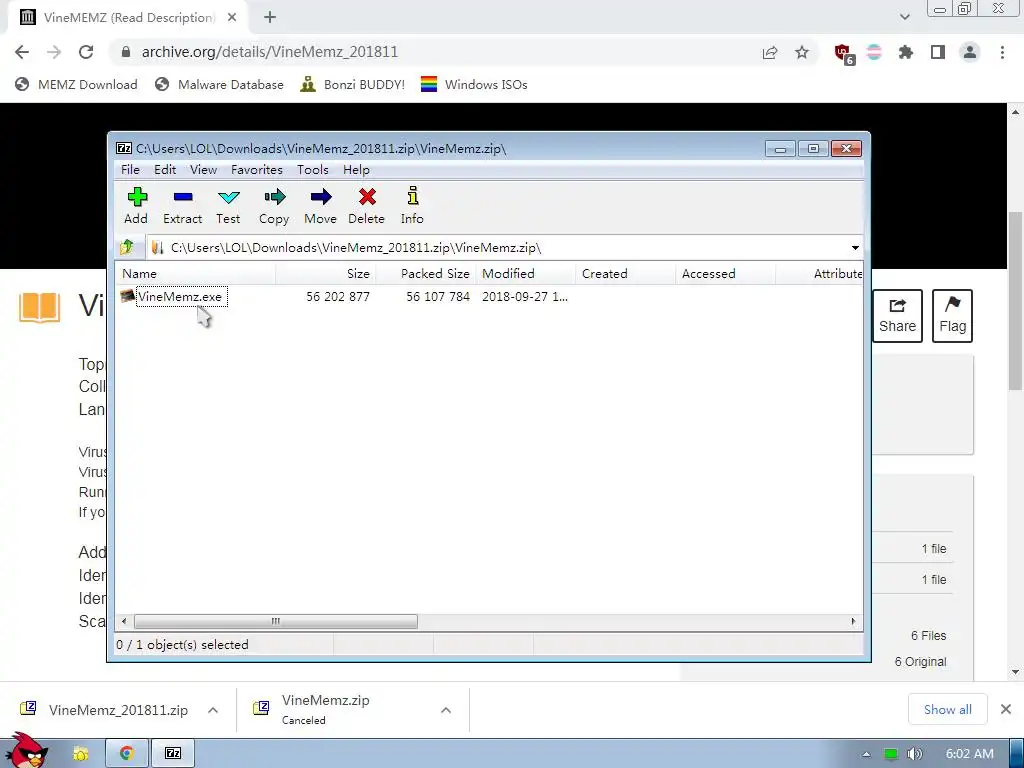Open the volume speaker tray icon
Screen dimensions: 1024x768
click(914, 754)
